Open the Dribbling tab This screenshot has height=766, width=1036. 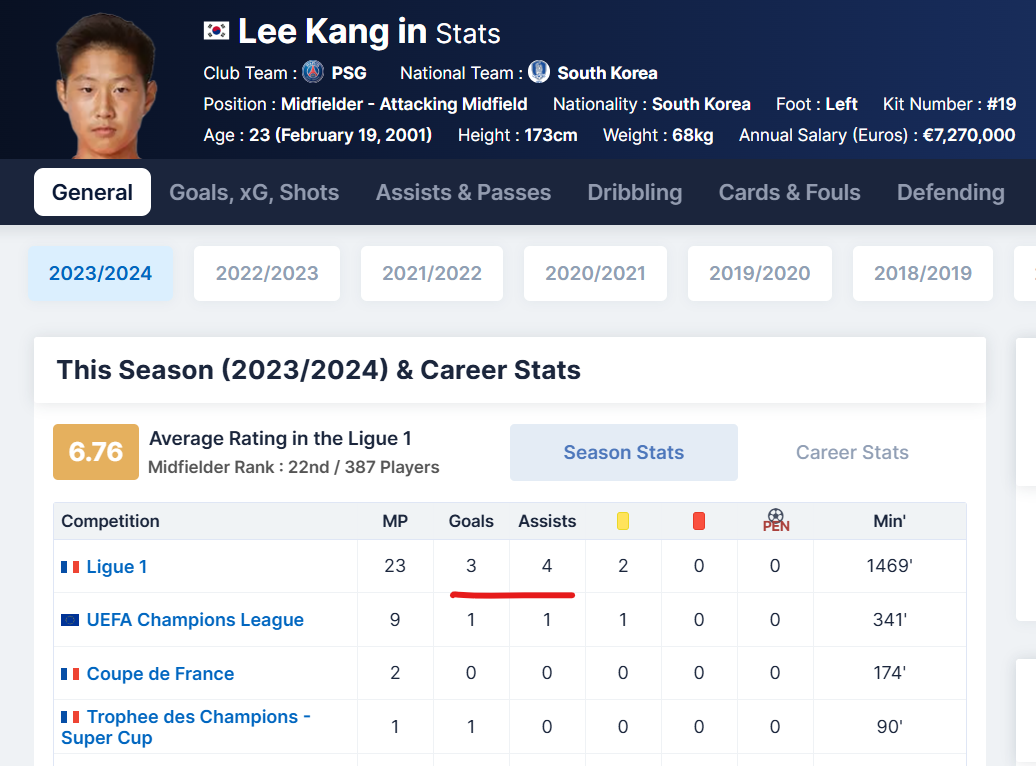pyautogui.click(x=634, y=192)
